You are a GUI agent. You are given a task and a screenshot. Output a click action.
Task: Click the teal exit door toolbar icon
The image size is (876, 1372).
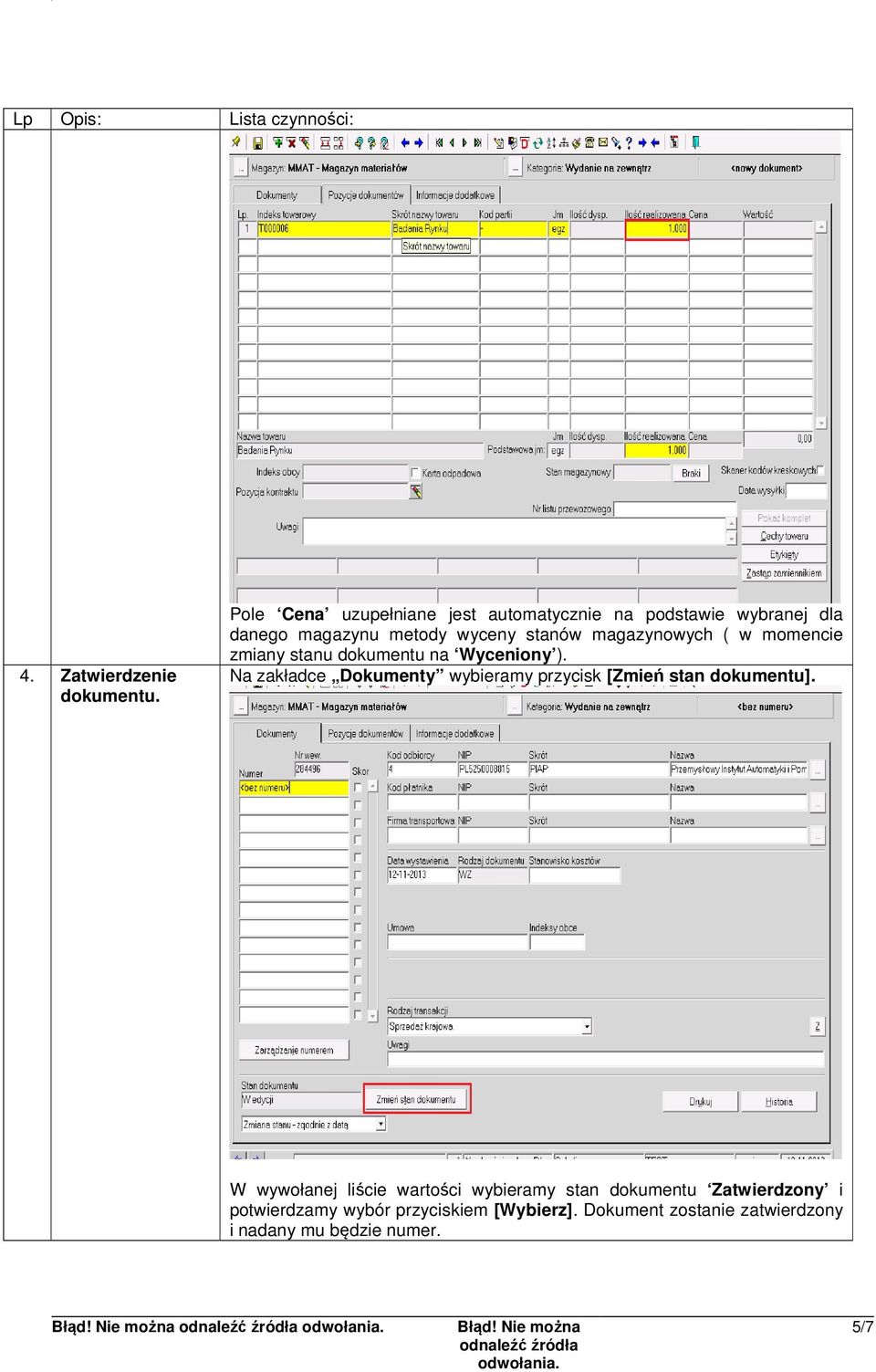695,142
